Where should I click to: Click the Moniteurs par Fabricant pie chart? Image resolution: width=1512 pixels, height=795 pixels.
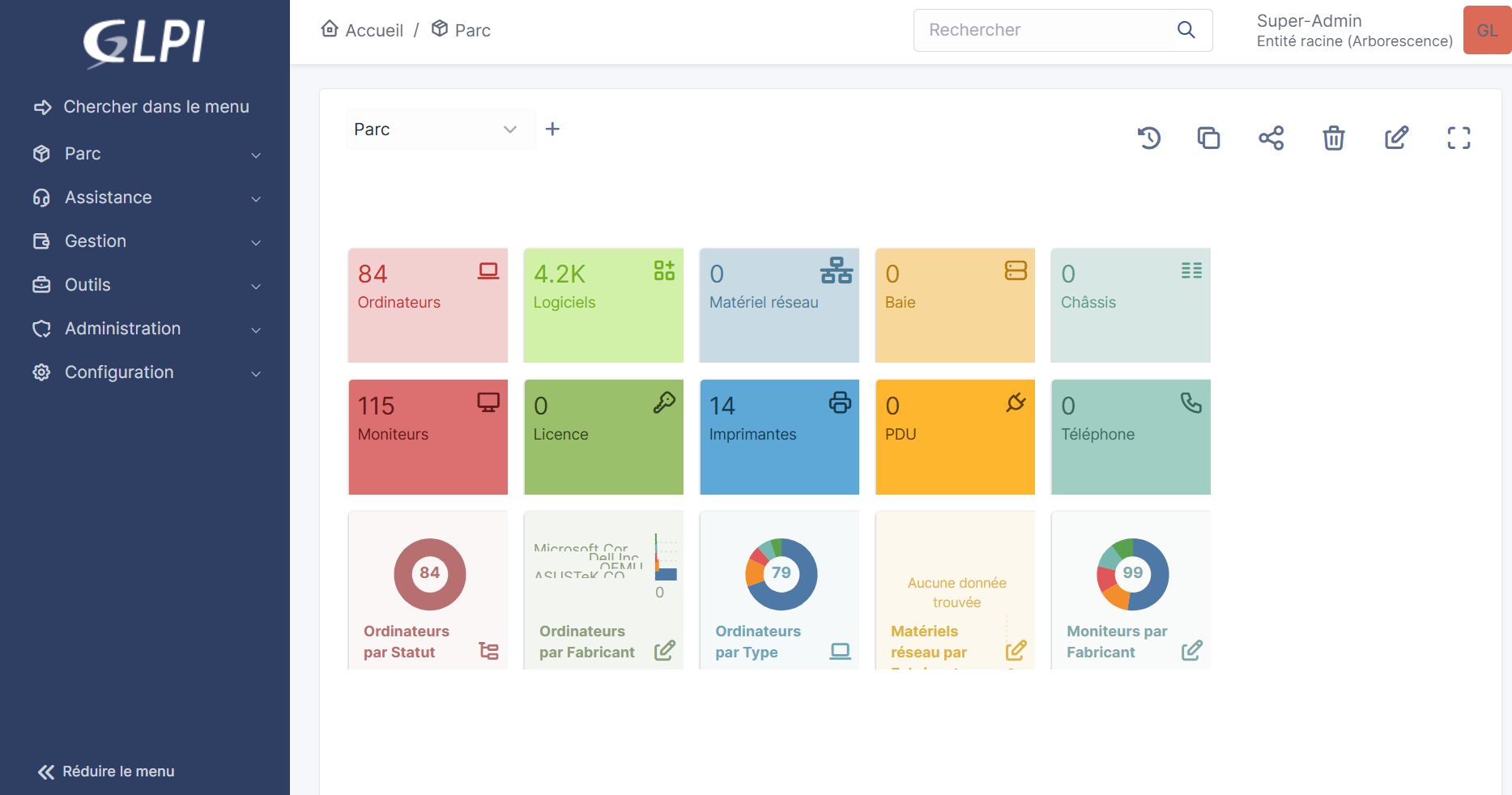(1133, 574)
